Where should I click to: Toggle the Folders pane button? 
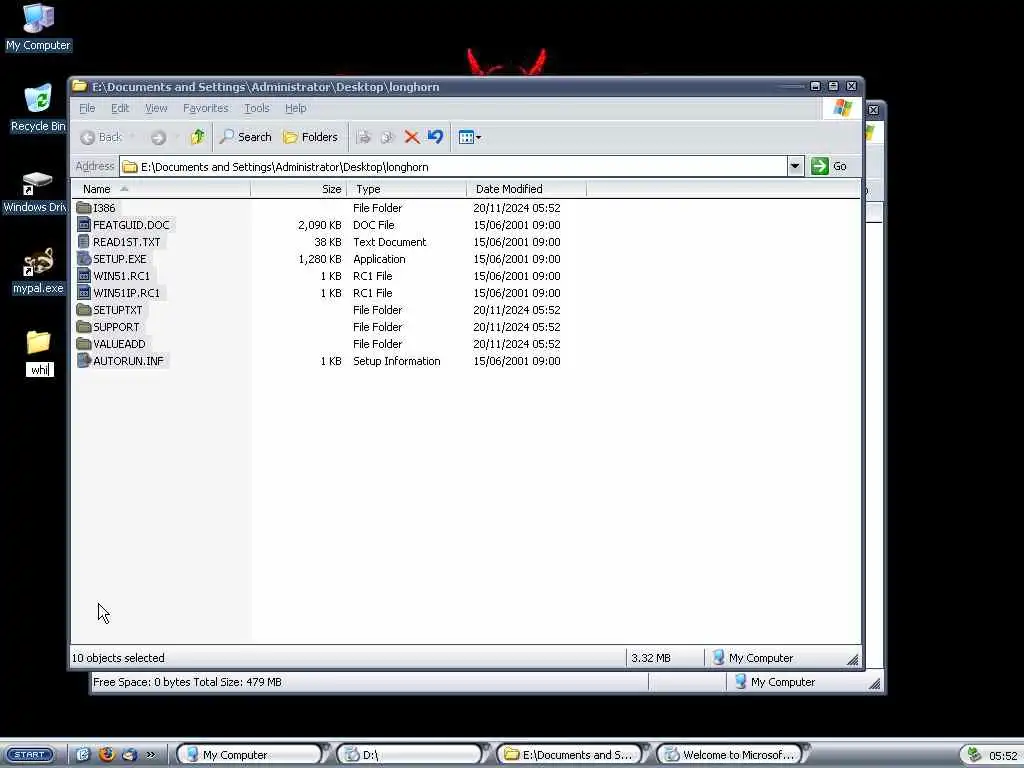pyautogui.click(x=310, y=136)
